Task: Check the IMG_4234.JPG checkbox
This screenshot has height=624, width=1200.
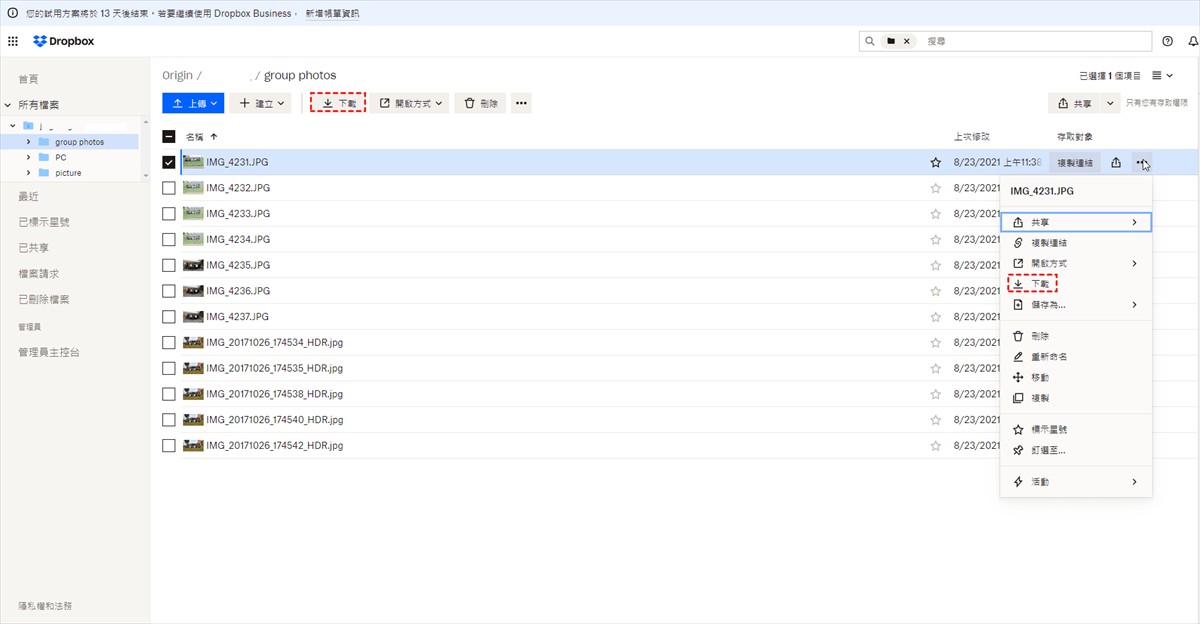Action: pyautogui.click(x=169, y=239)
